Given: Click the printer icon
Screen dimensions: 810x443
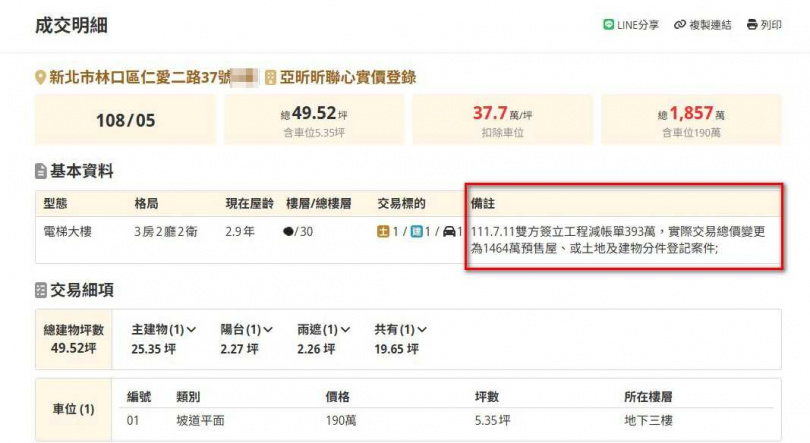Looking at the screenshot, I should (x=752, y=24).
